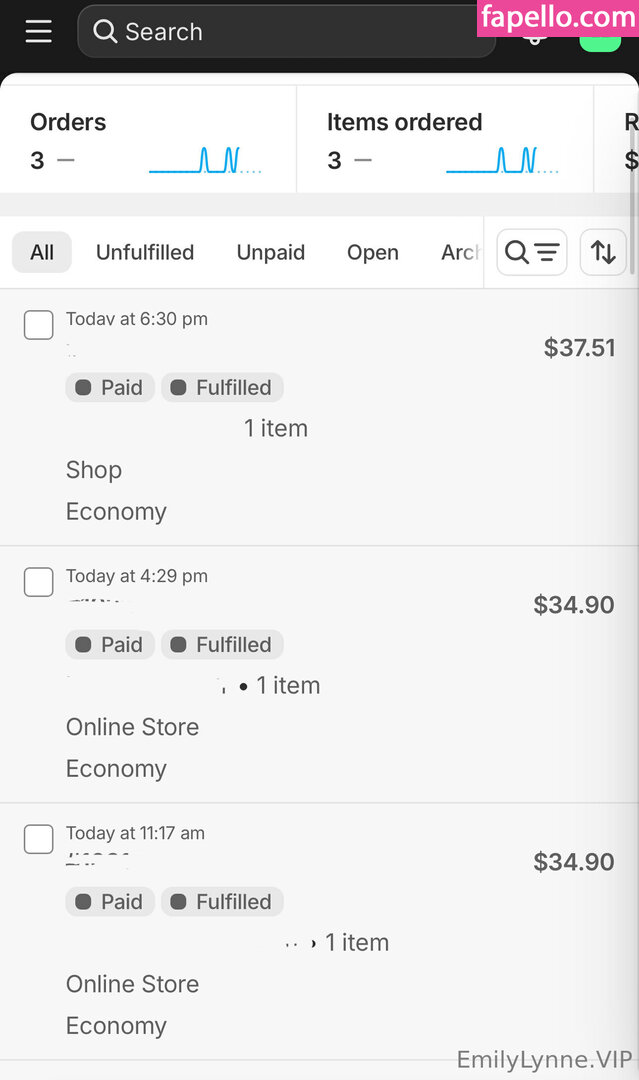Select the checkbox for 6:30 pm order
The width and height of the screenshot is (639, 1080).
click(x=38, y=325)
